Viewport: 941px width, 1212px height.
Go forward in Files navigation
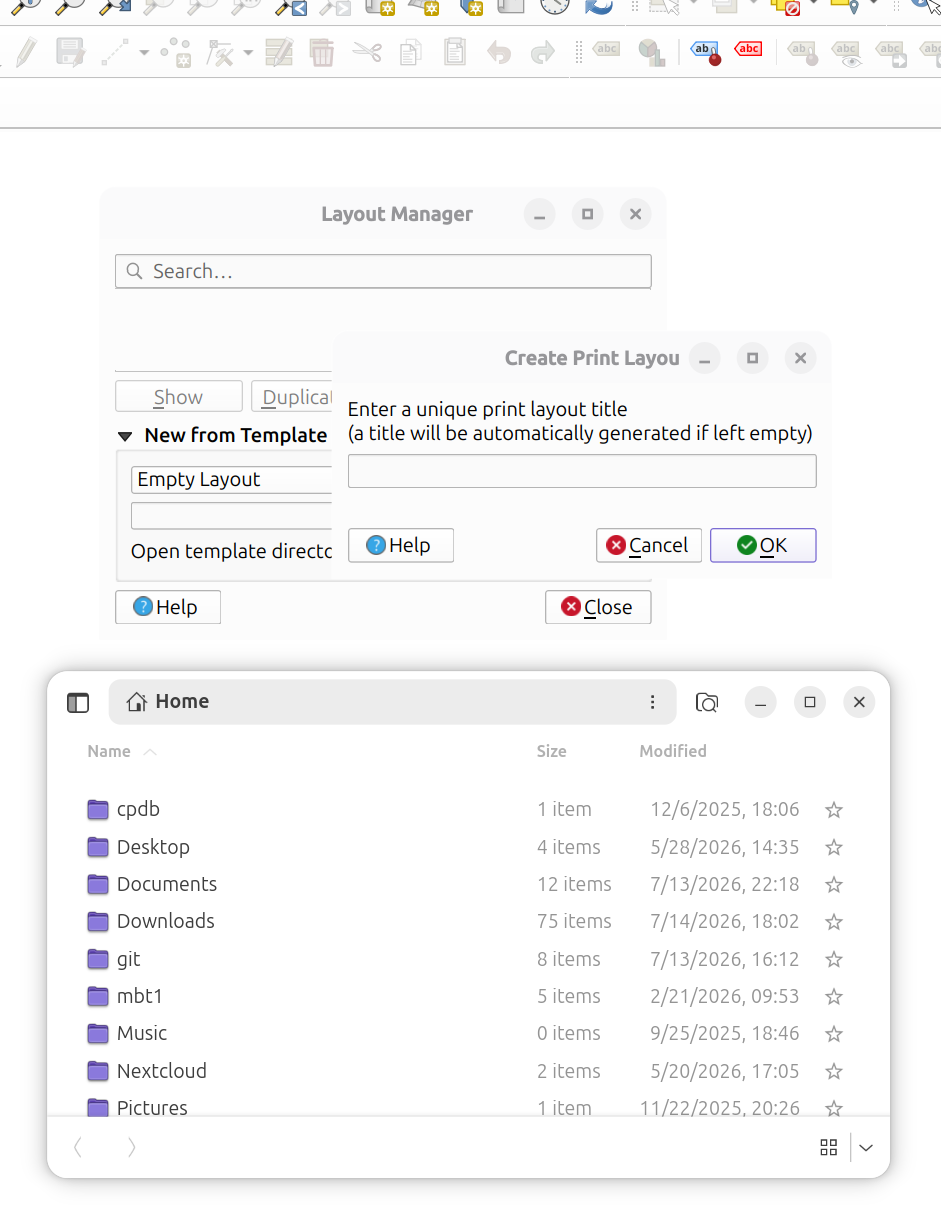click(x=132, y=1147)
